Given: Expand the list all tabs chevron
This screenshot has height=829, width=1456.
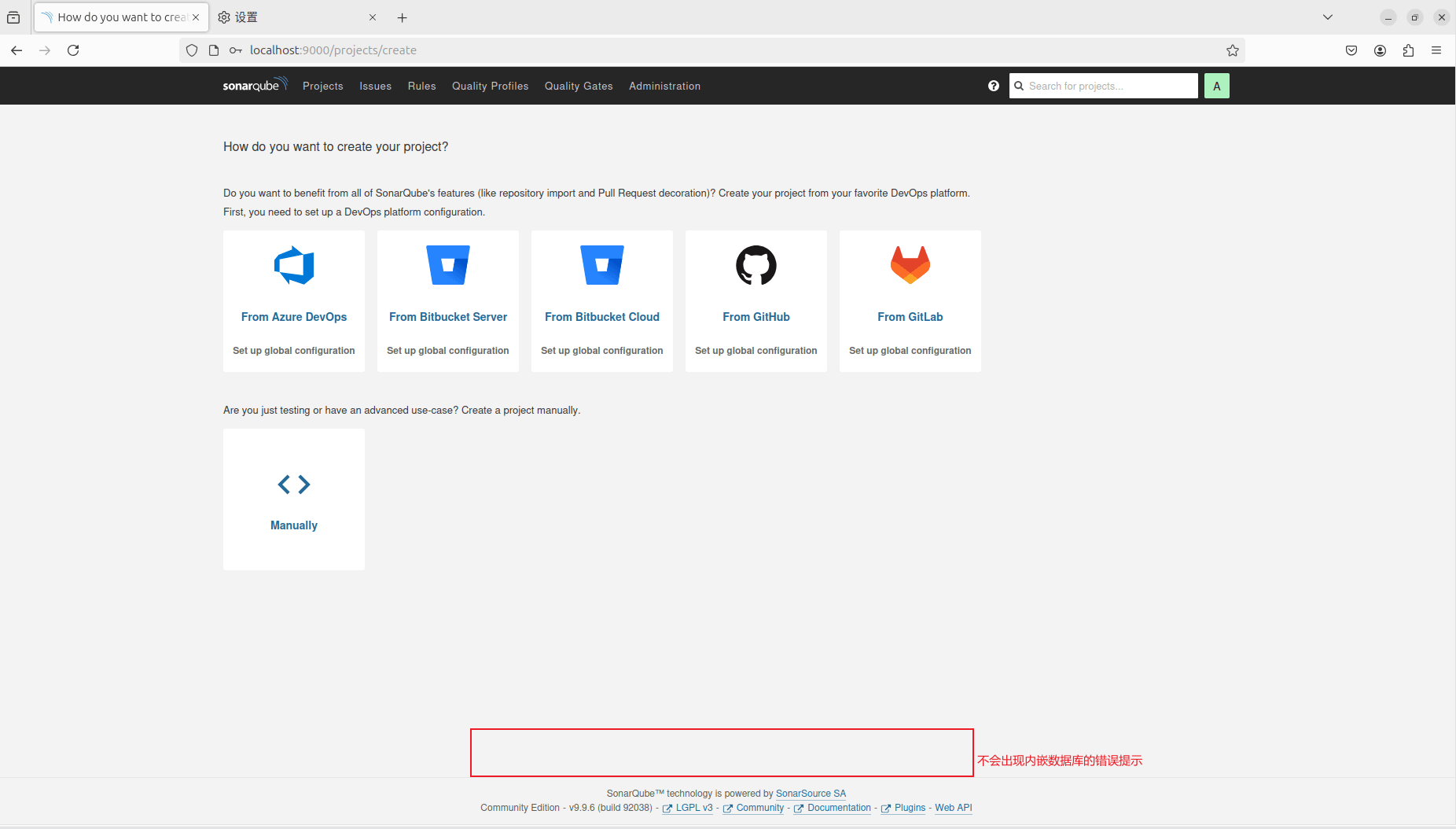Looking at the screenshot, I should click(1328, 17).
